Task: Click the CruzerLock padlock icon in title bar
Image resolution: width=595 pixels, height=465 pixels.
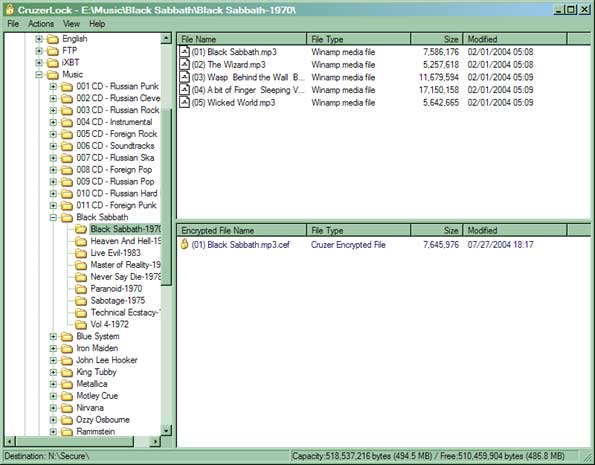Action: pos(9,9)
